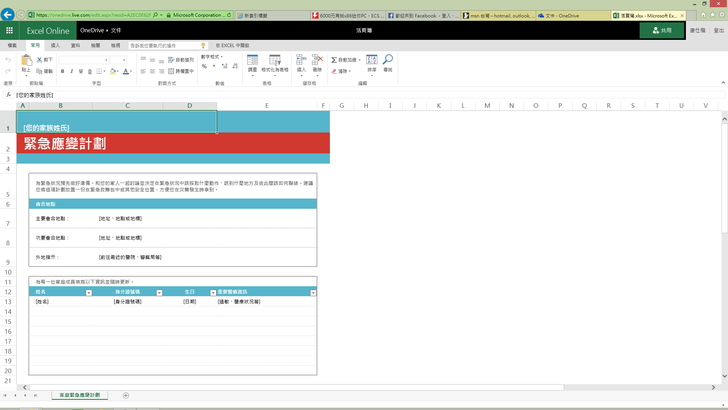The height and width of the screenshot is (410, 728).
Task: Click the fill color bucket icon
Action: point(113,72)
